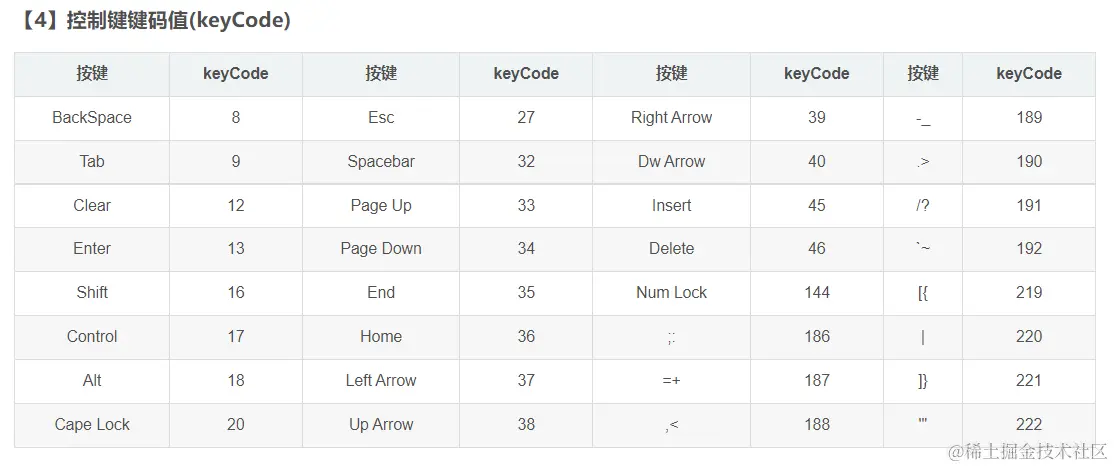Select the Page Up cell

tap(381, 206)
